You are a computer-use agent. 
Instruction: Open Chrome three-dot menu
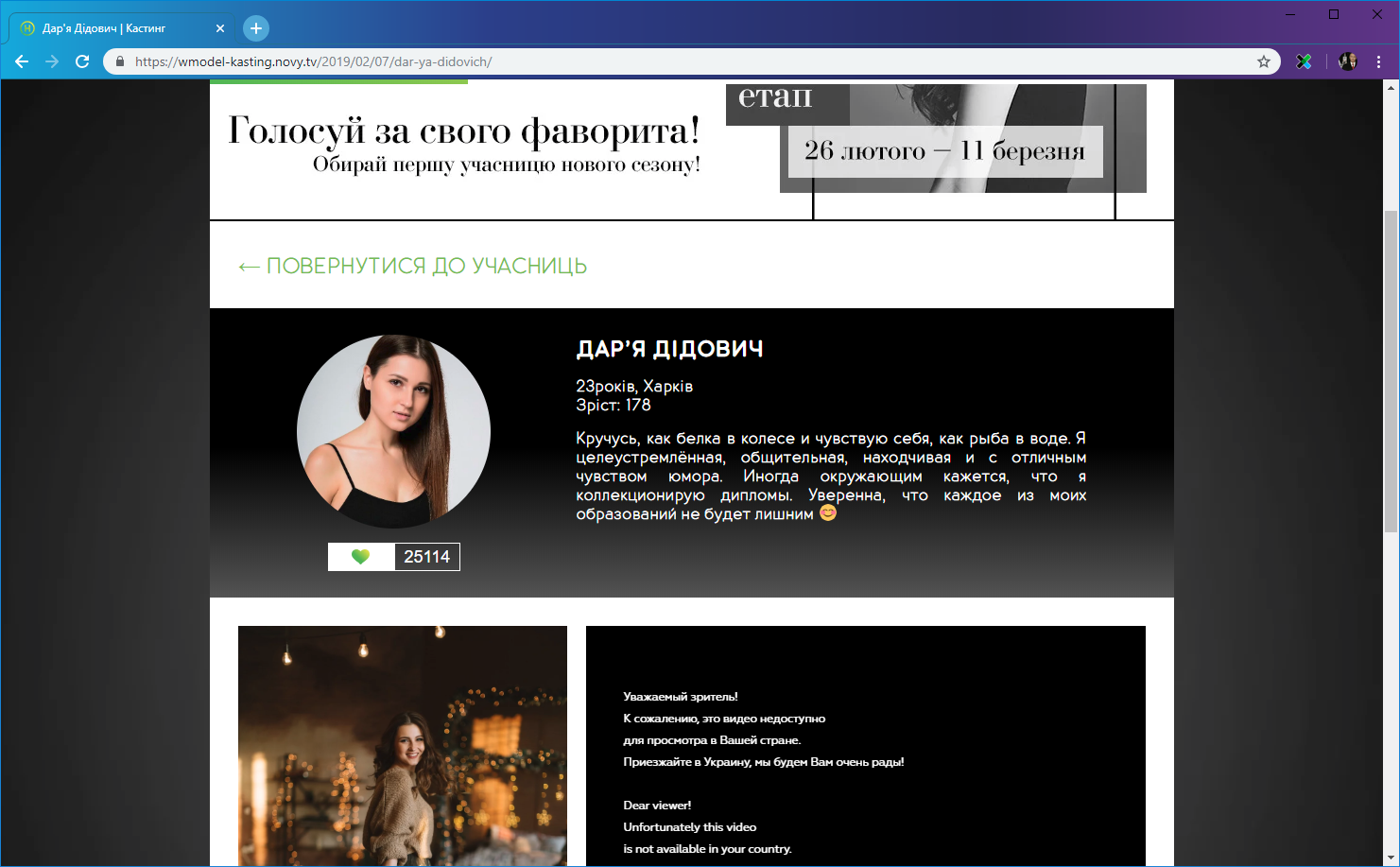tap(1379, 61)
